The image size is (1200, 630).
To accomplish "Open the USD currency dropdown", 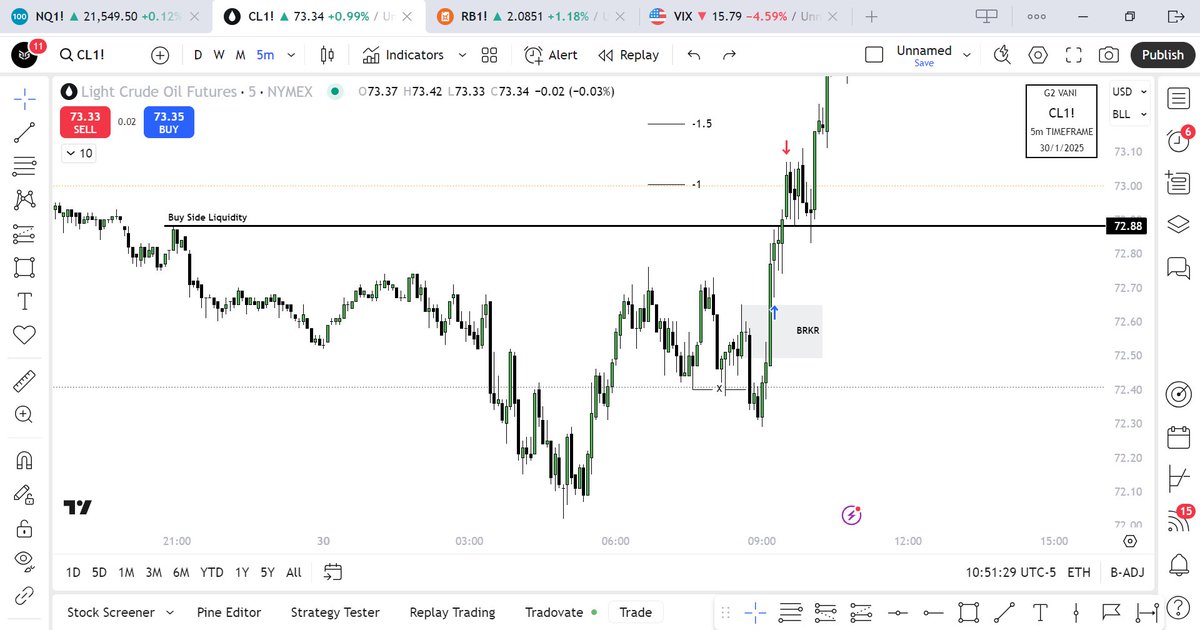I will coord(1130,92).
